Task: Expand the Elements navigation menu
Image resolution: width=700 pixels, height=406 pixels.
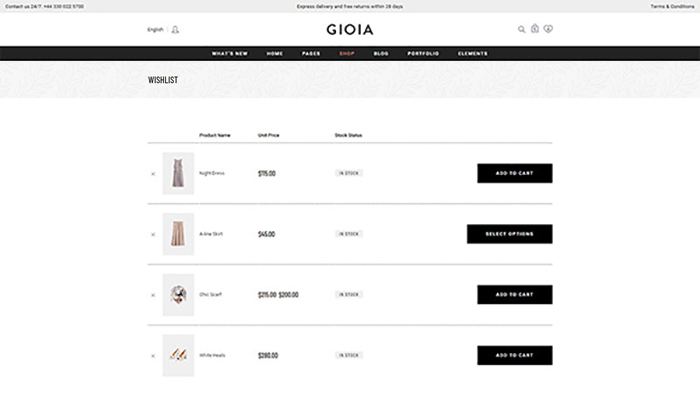Action: [x=473, y=53]
